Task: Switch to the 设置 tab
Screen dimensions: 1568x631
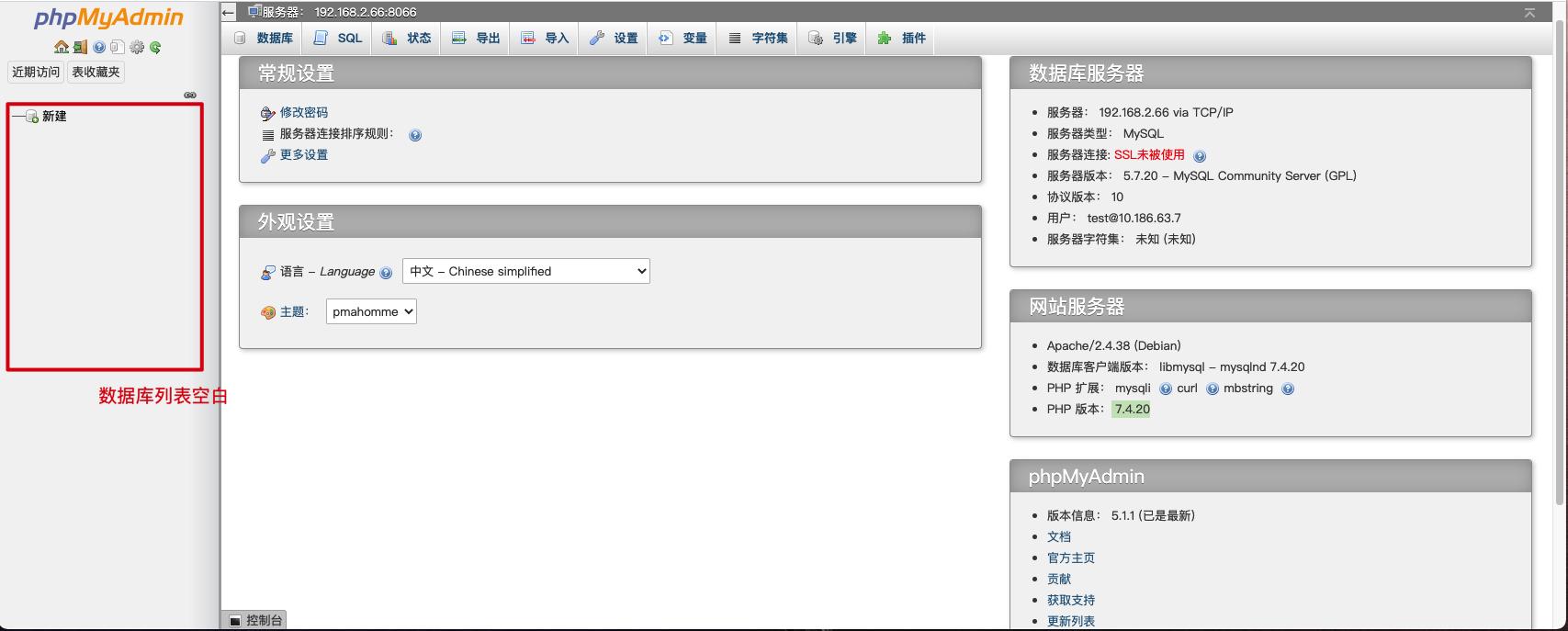Action: point(614,38)
